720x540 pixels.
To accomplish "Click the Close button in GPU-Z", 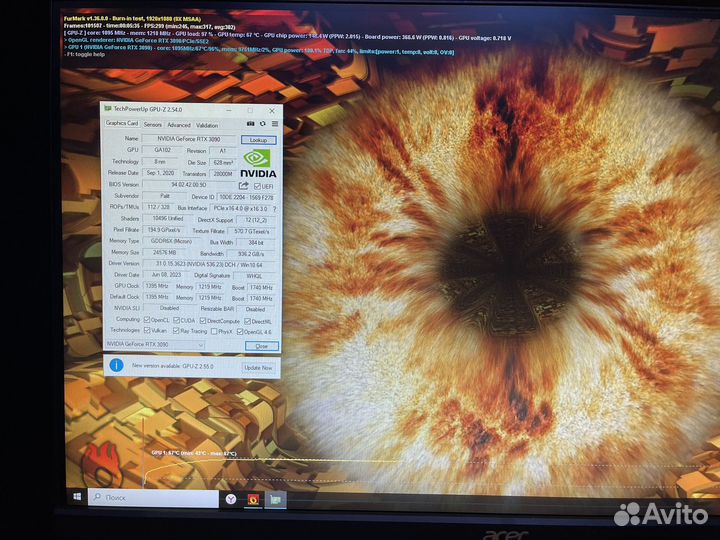I will point(261,346).
